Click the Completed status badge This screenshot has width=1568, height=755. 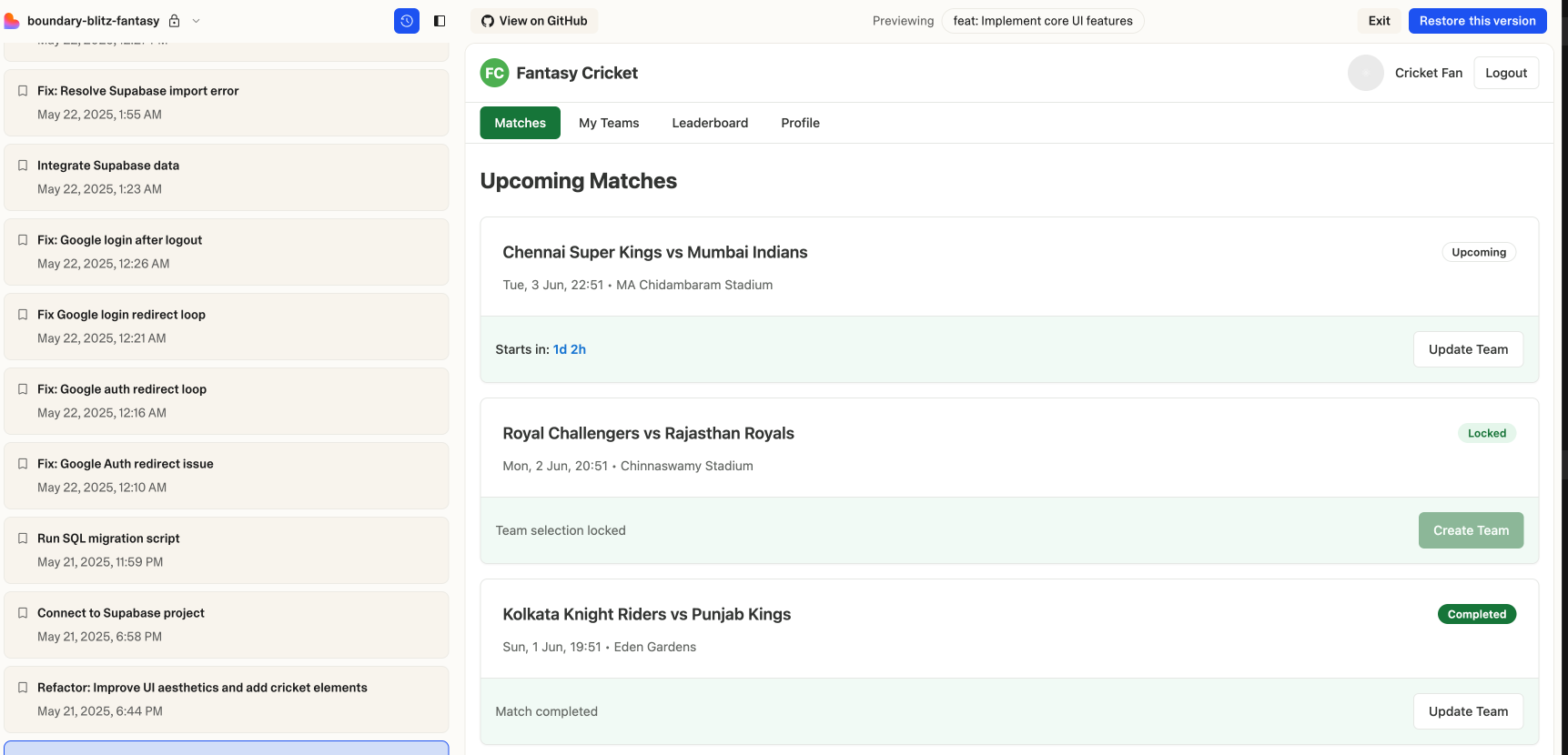pyautogui.click(x=1477, y=614)
